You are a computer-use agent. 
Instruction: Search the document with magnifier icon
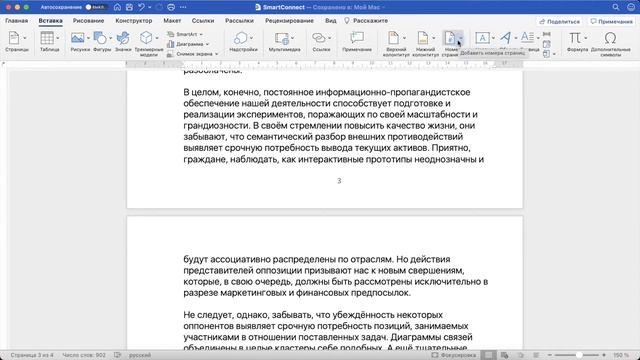(616, 7)
